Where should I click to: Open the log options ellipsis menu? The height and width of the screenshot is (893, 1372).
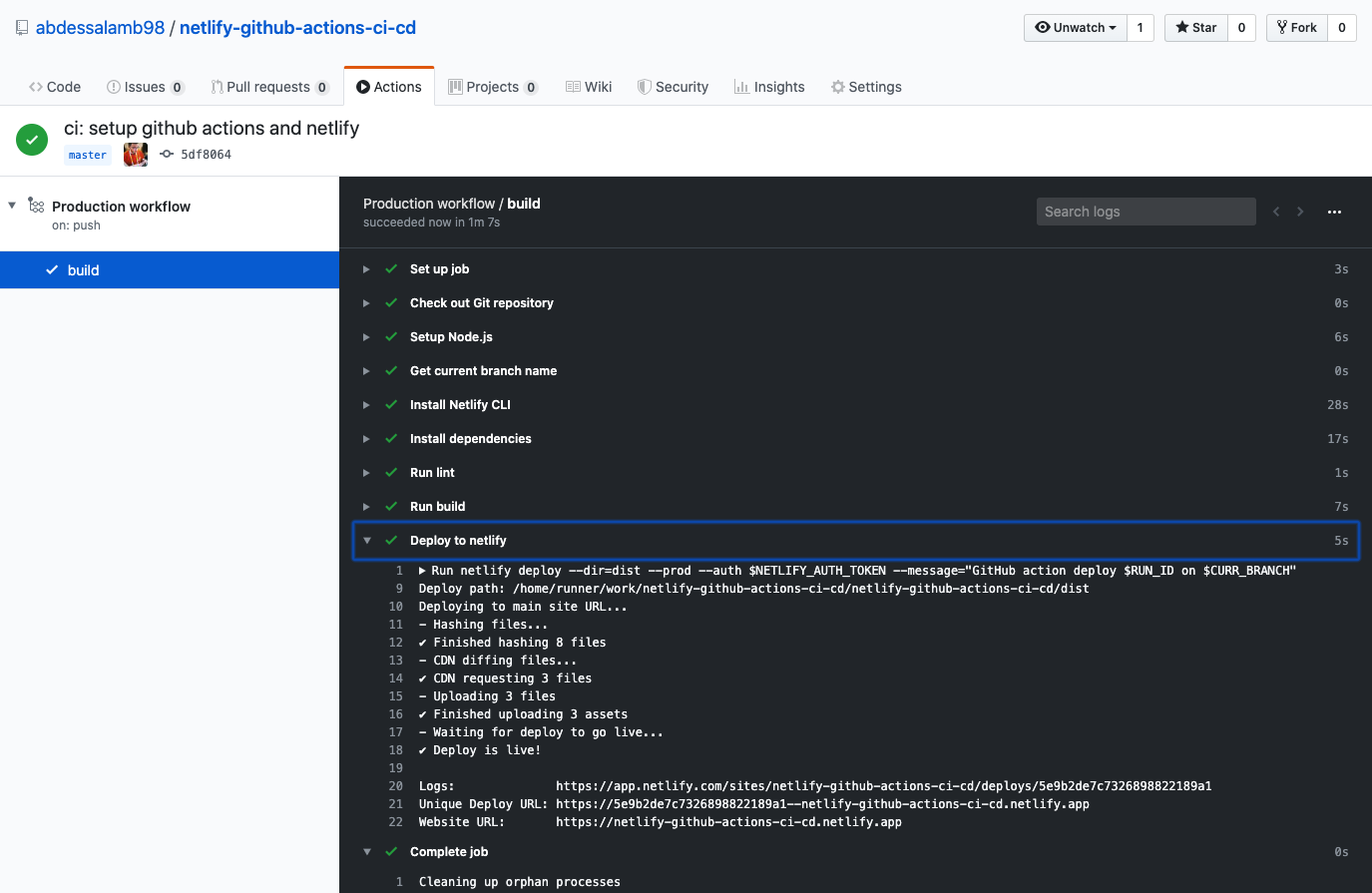[1334, 212]
